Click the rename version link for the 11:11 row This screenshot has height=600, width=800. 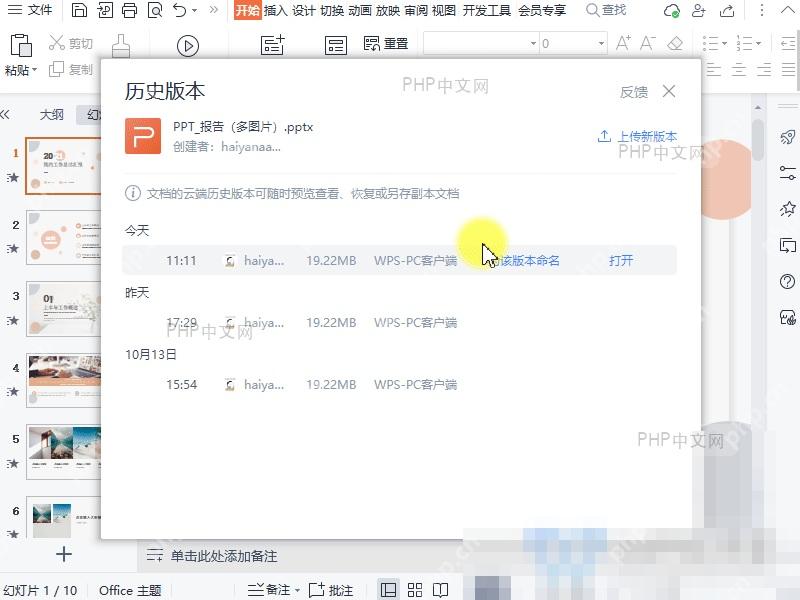pyautogui.click(x=525, y=261)
